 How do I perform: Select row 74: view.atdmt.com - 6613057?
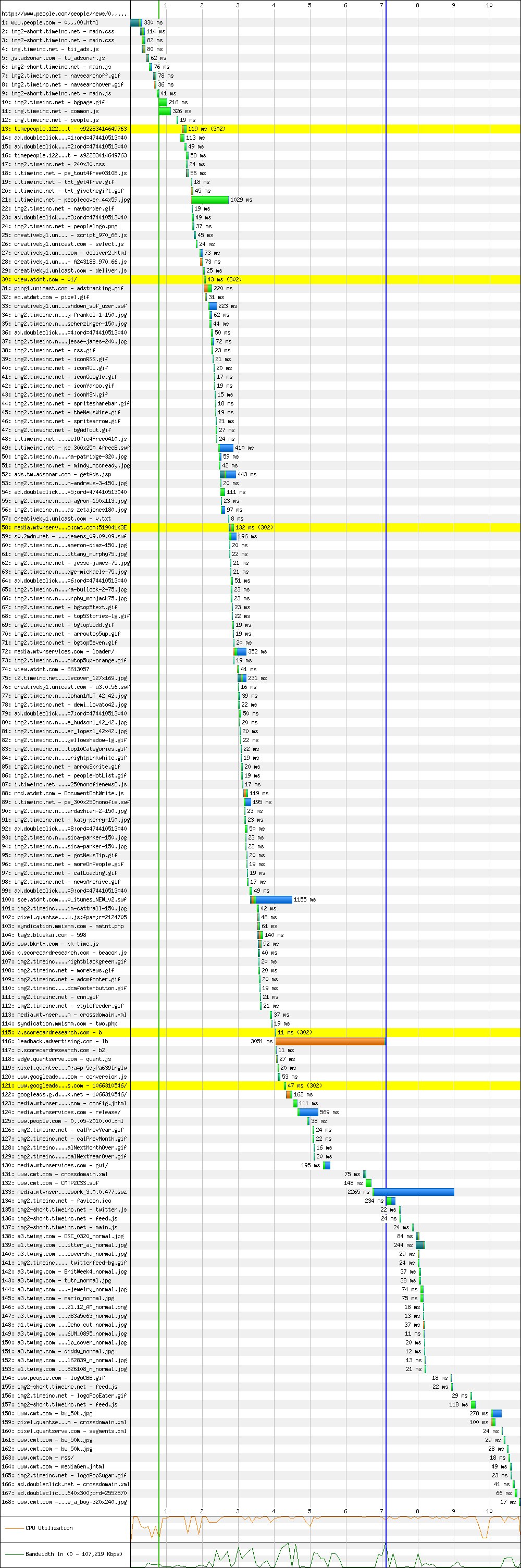[260, 669]
